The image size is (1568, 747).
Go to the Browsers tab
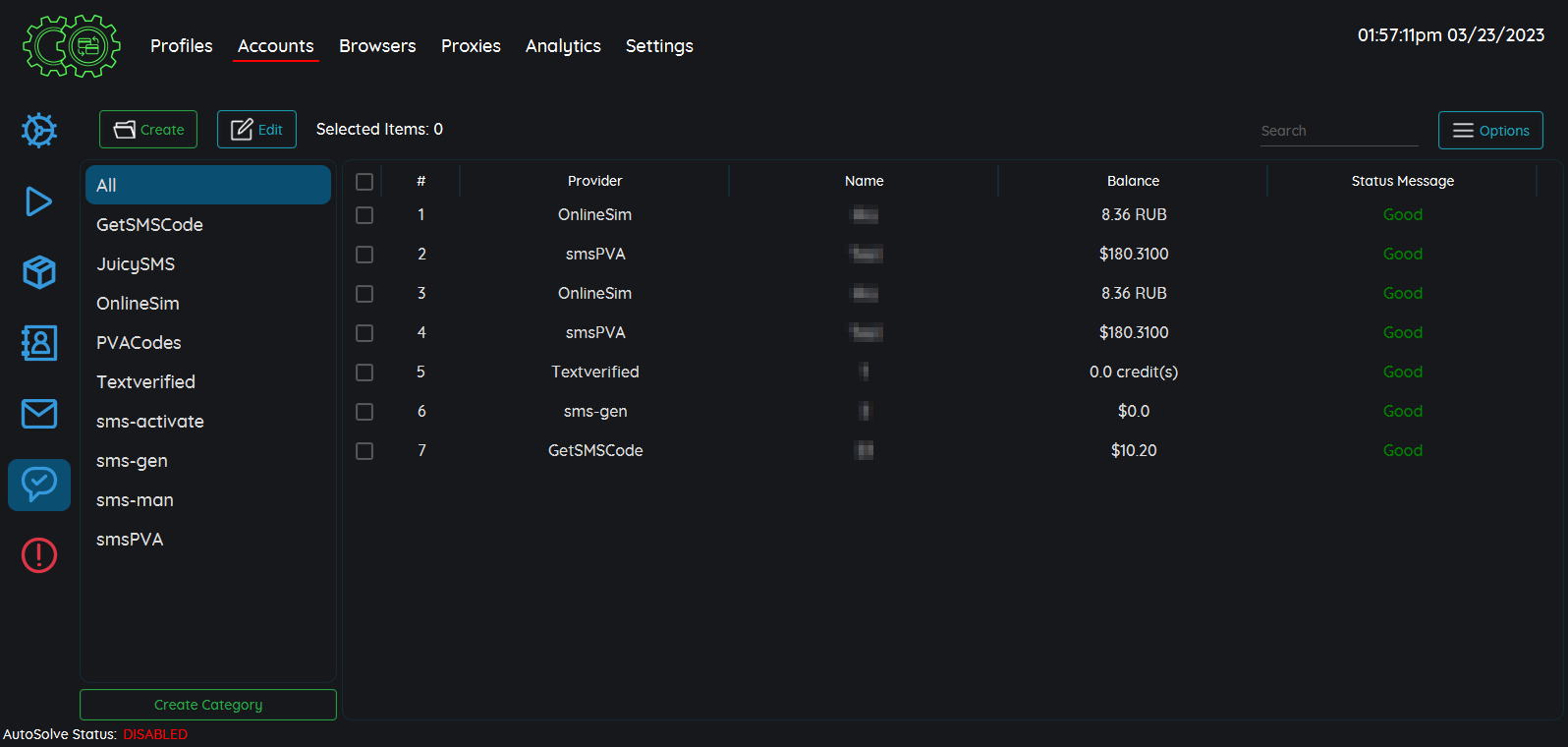pyautogui.click(x=377, y=46)
